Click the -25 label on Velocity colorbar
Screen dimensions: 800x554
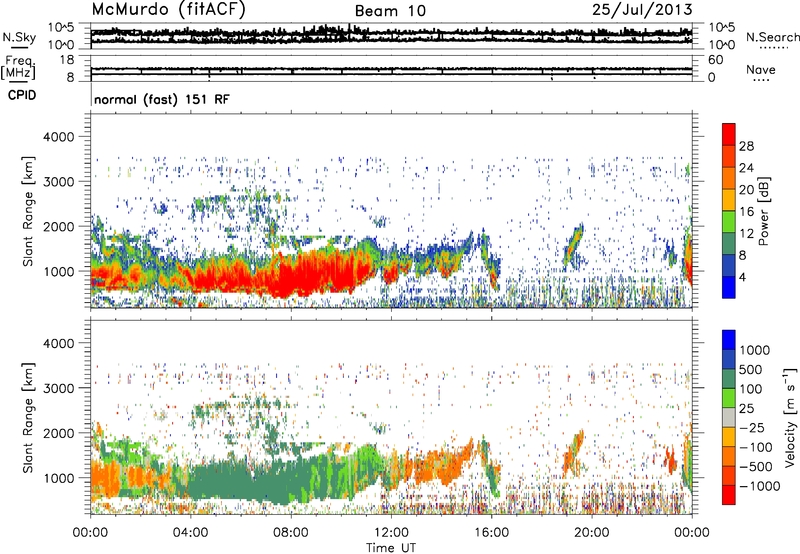click(751, 428)
